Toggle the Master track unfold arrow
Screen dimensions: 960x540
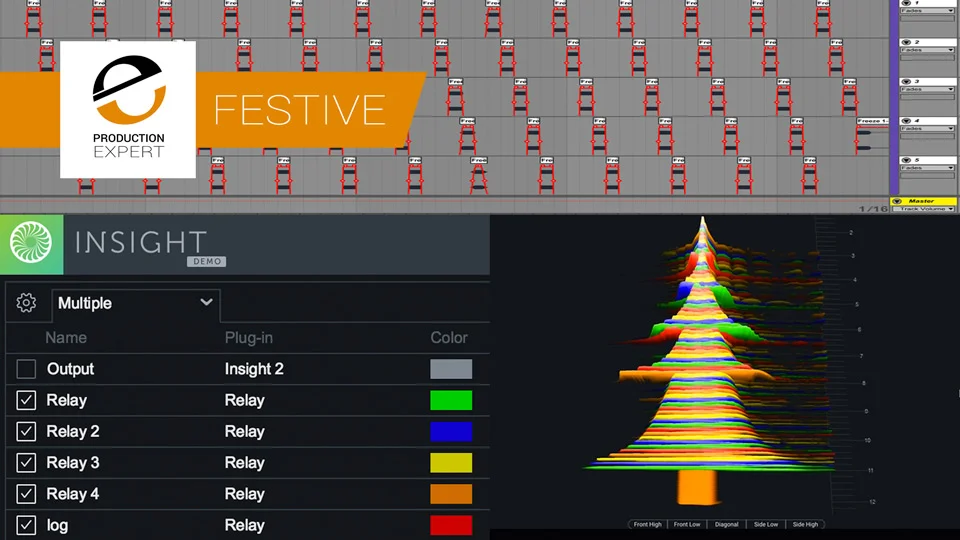897,201
